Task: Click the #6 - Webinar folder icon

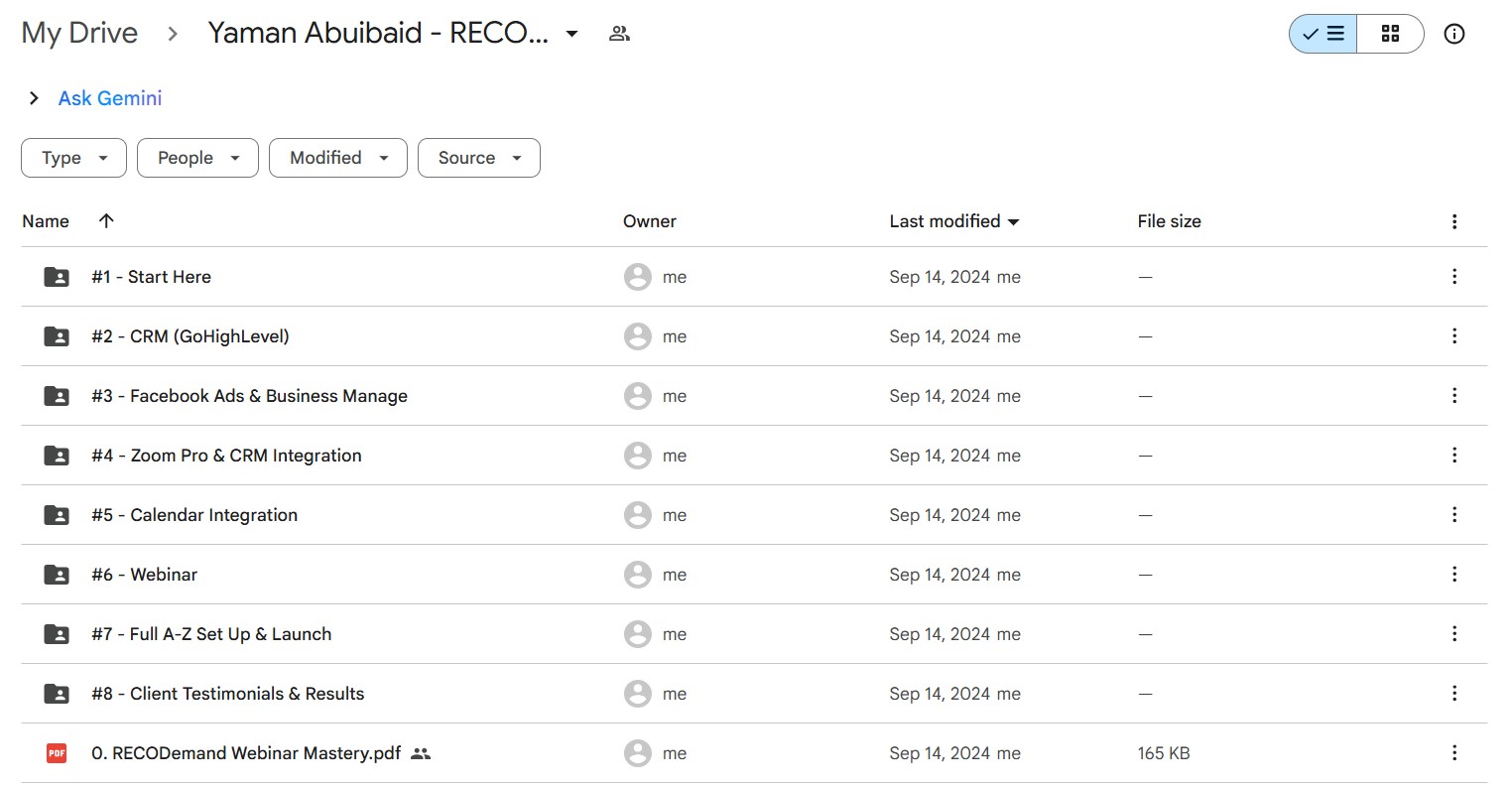Action: pos(57,575)
